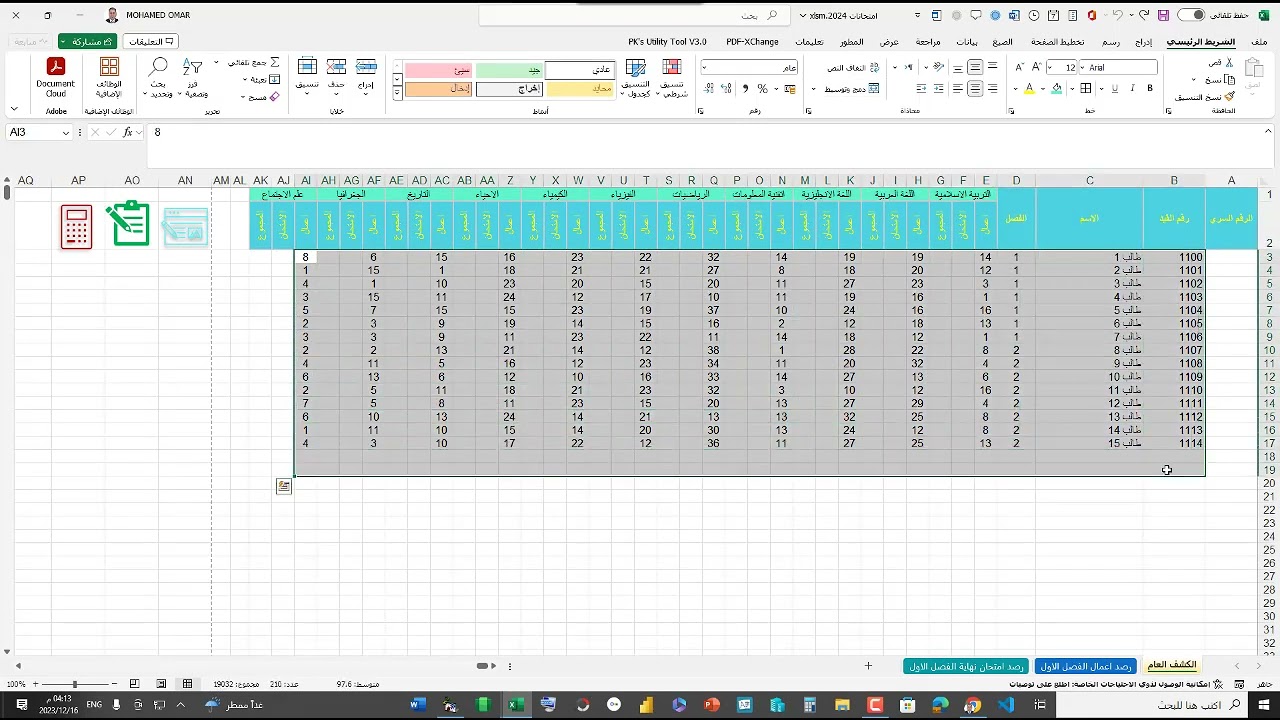The height and width of the screenshot is (720, 1280).
Task: Click the Fill Color bucket icon
Action: tap(1058, 88)
